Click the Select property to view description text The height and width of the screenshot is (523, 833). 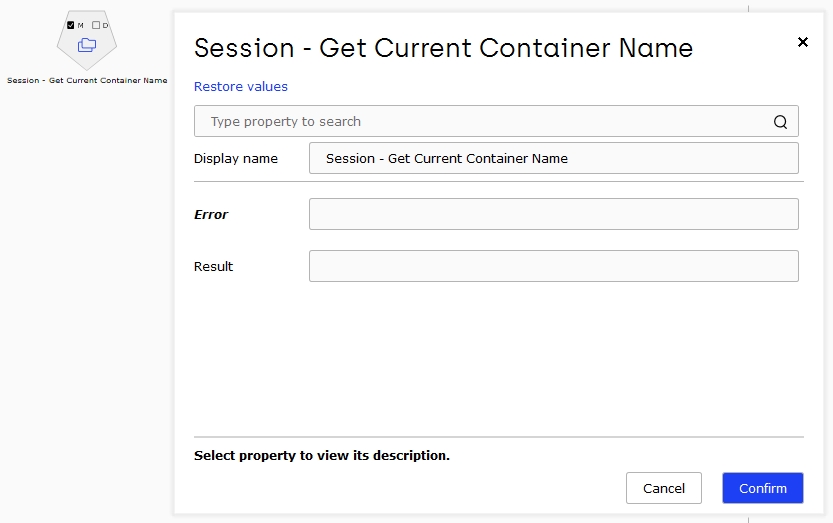click(321, 455)
